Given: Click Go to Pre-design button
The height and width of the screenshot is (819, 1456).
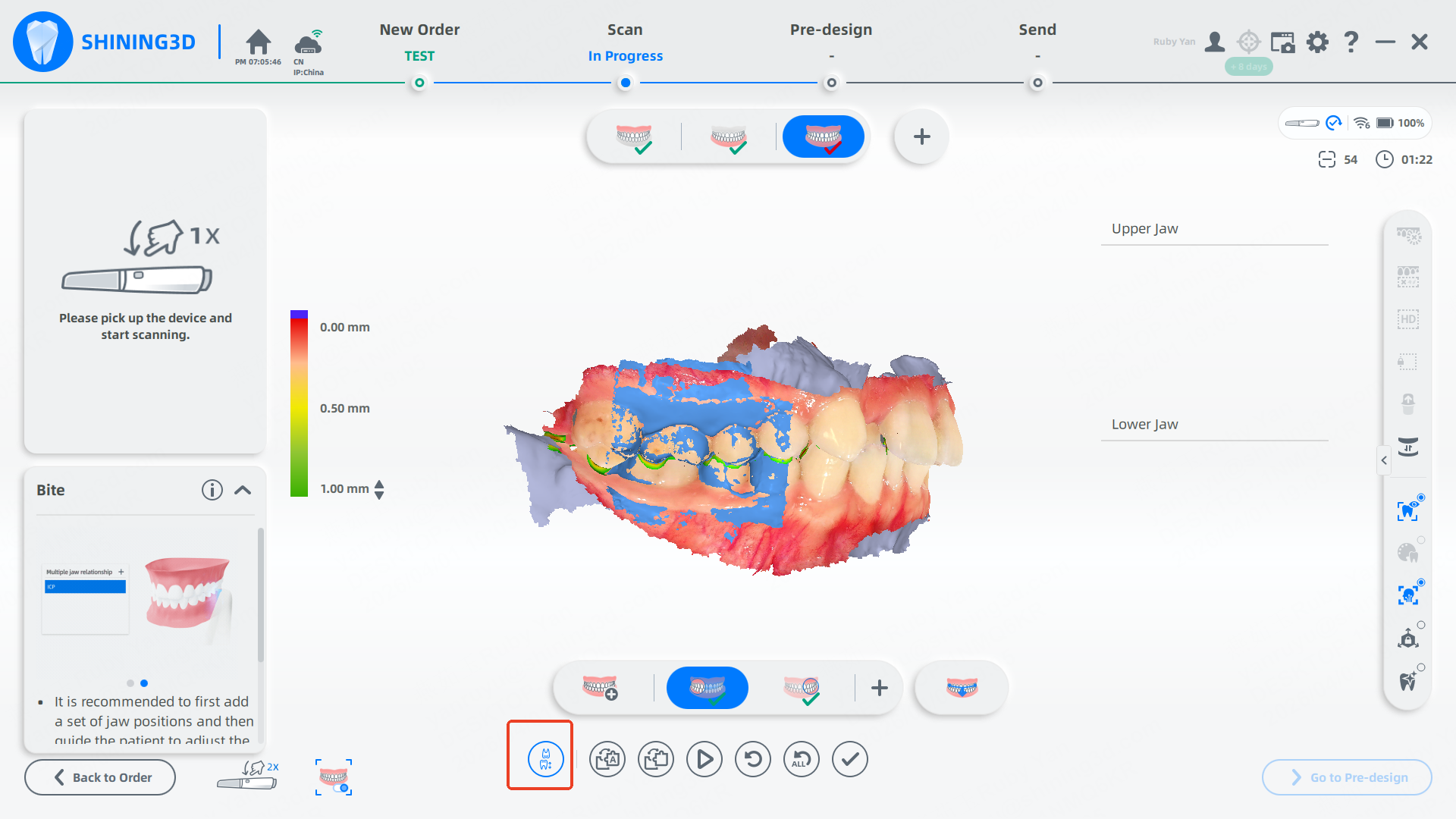Looking at the screenshot, I should click(x=1347, y=777).
